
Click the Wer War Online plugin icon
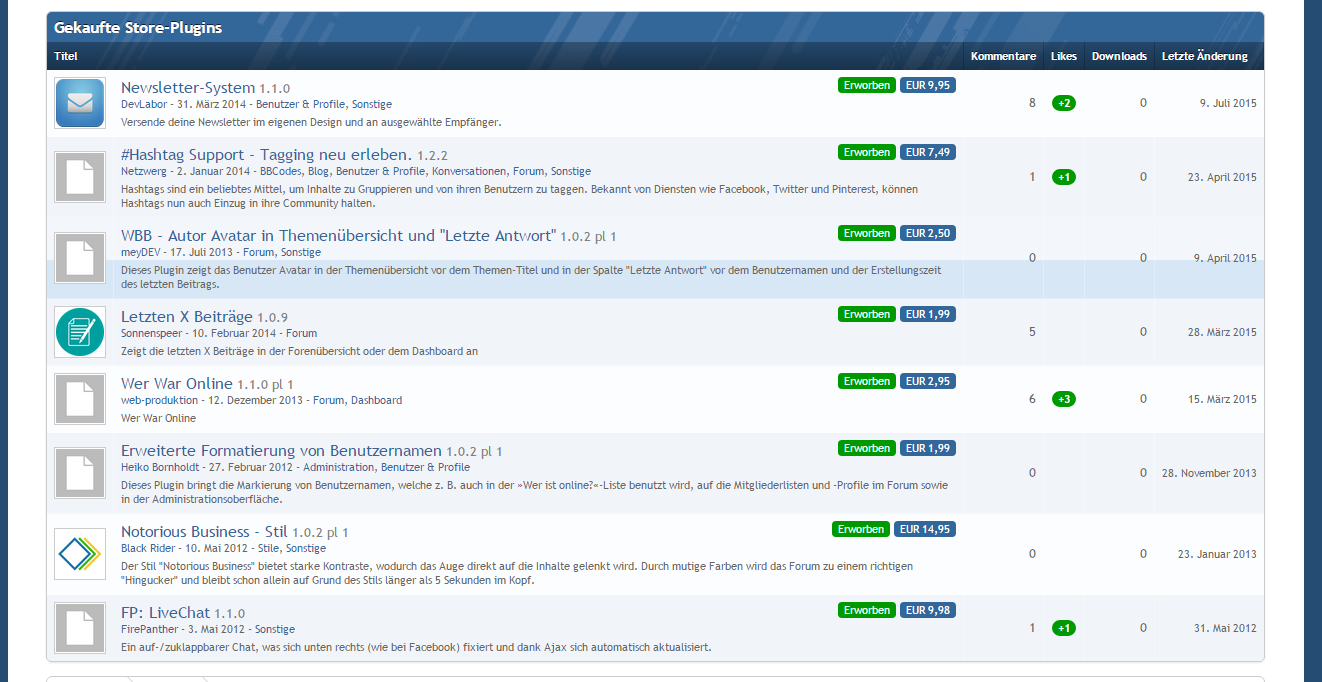pyautogui.click(x=80, y=399)
